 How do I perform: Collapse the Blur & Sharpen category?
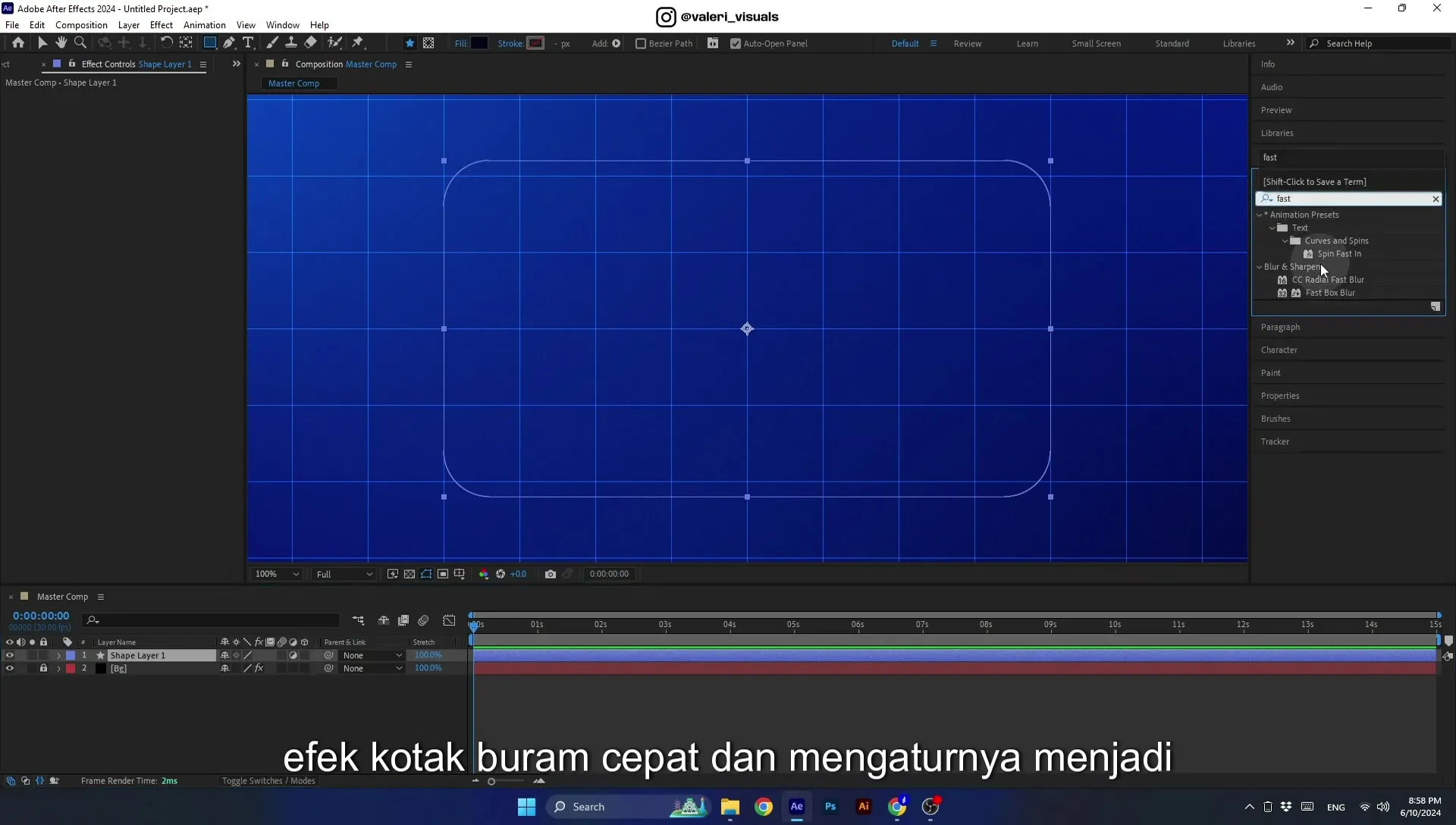[x=1260, y=267]
